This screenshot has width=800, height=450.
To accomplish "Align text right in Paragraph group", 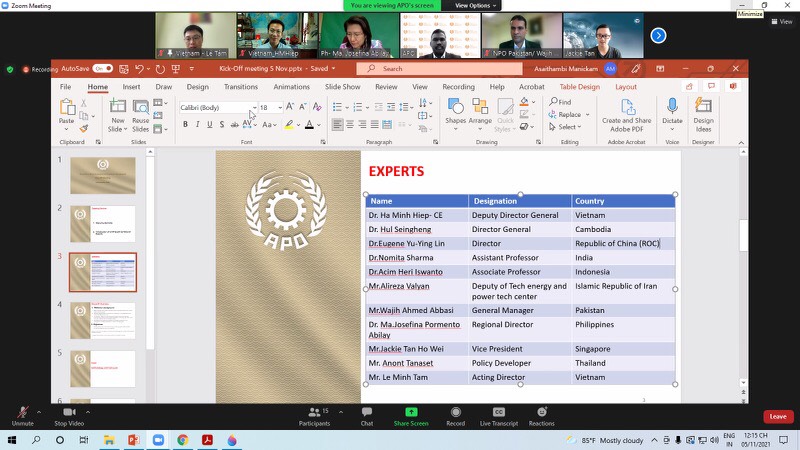I will (362, 124).
